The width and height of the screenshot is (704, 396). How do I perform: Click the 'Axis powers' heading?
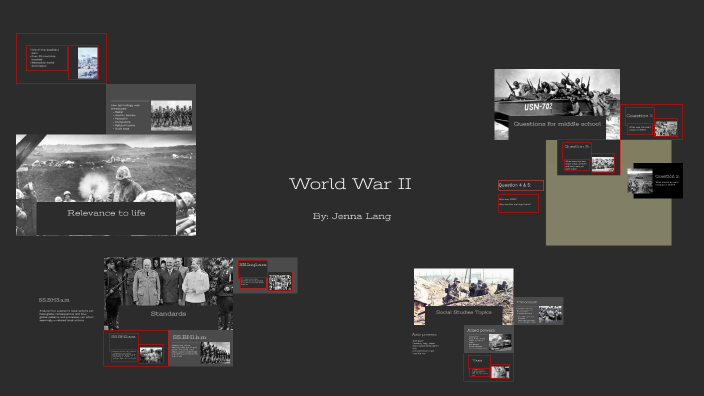(424, 334)
